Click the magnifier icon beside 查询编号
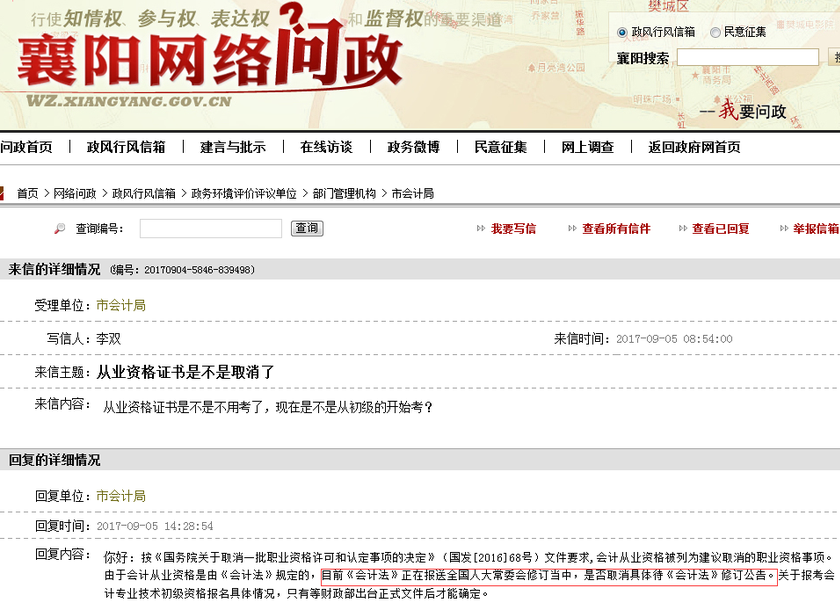 tap(60, 228)
